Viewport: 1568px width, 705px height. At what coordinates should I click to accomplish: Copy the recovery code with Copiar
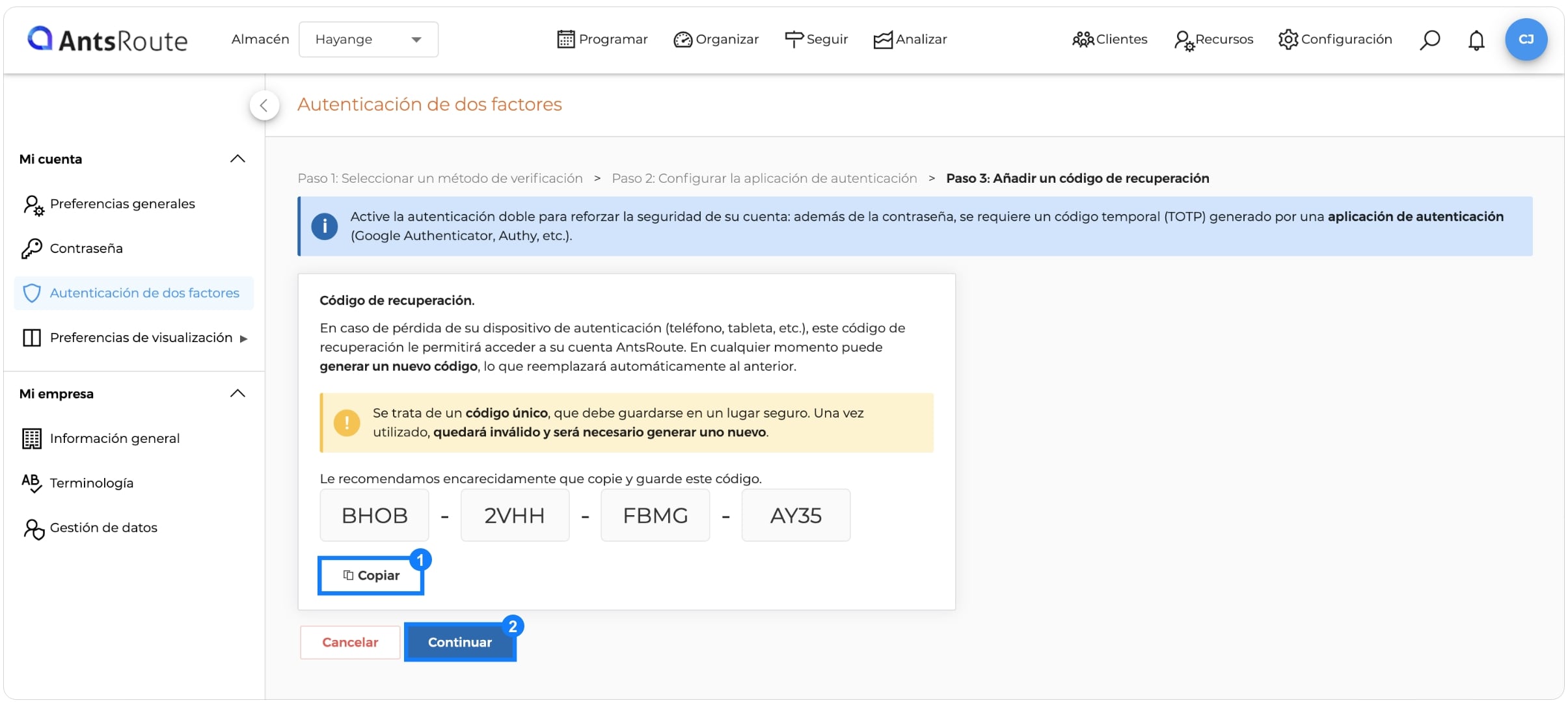point(371,576)
